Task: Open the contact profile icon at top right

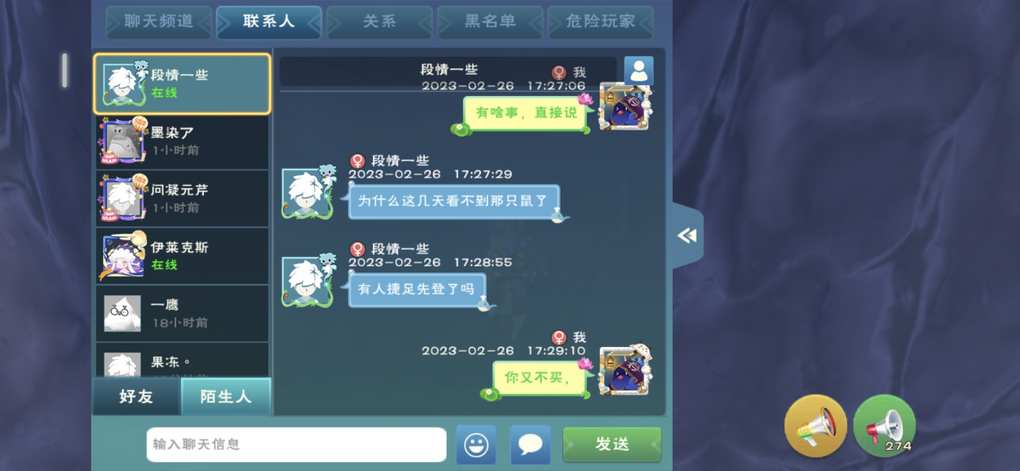Action: pyautogui.click(x=639, y=71)
